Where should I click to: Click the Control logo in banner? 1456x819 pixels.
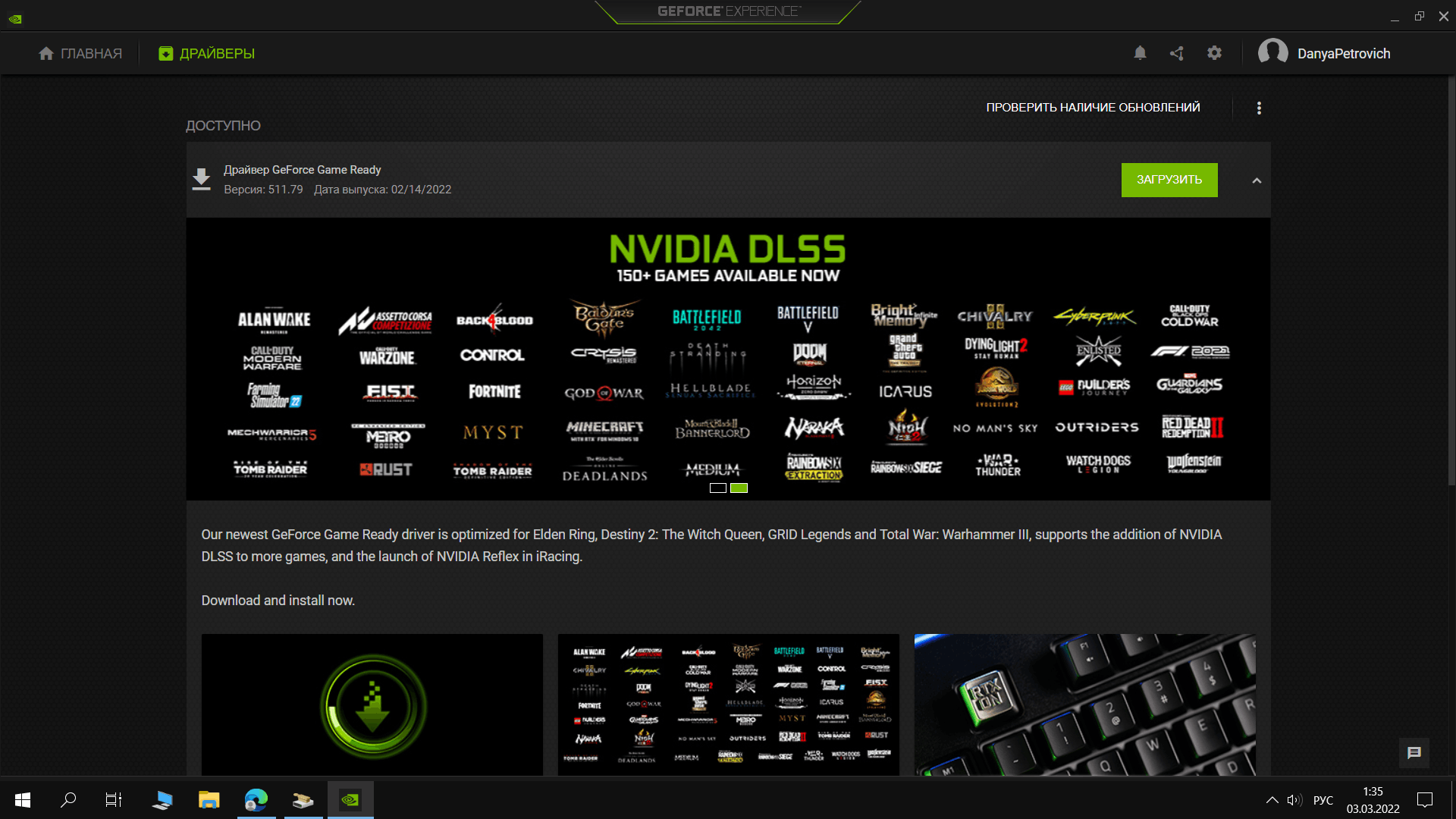(492, 355)
